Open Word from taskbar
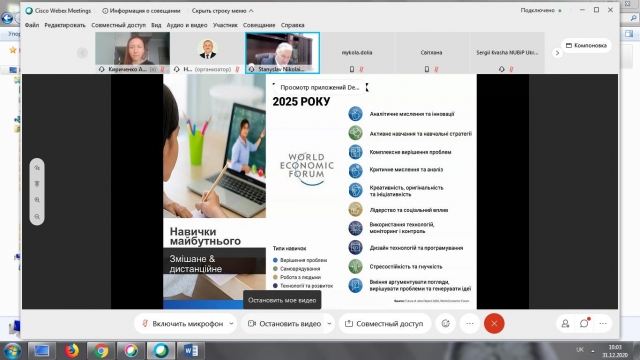This screenshot has height=360, width=640. tap(191, 351)
